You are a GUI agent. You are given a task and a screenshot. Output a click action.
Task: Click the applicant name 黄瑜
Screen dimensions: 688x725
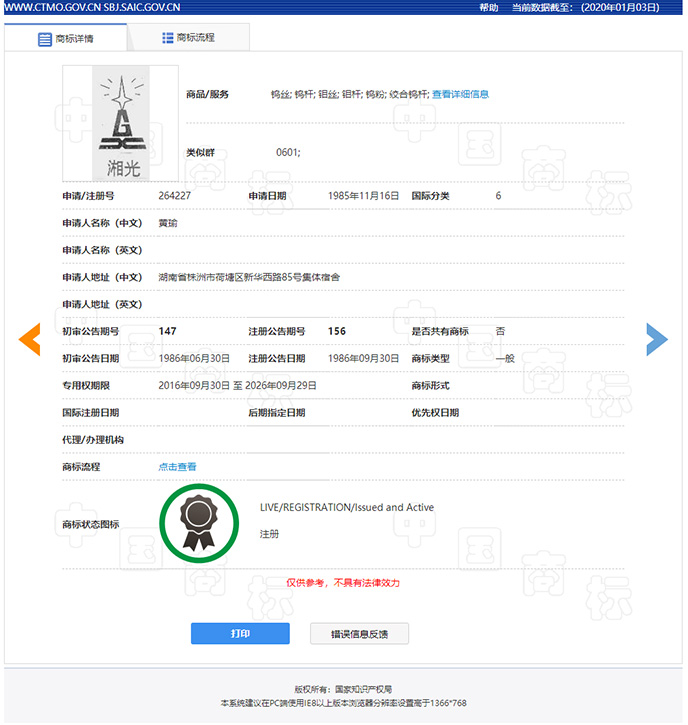[168, 223]
